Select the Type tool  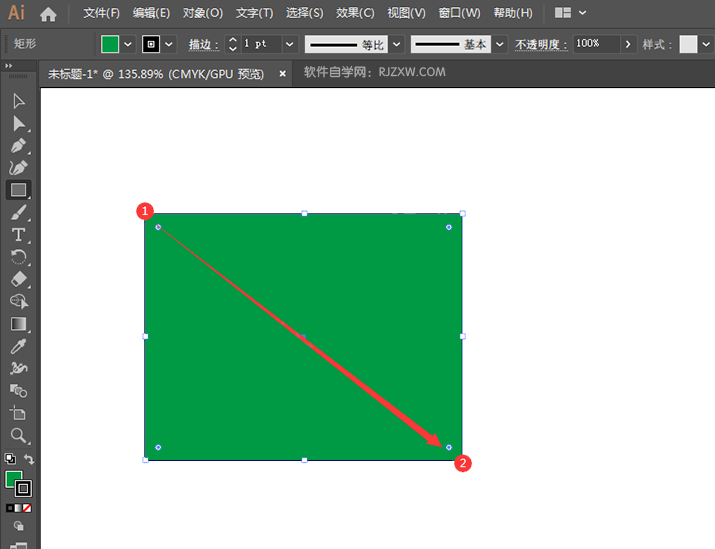[18, 234]
